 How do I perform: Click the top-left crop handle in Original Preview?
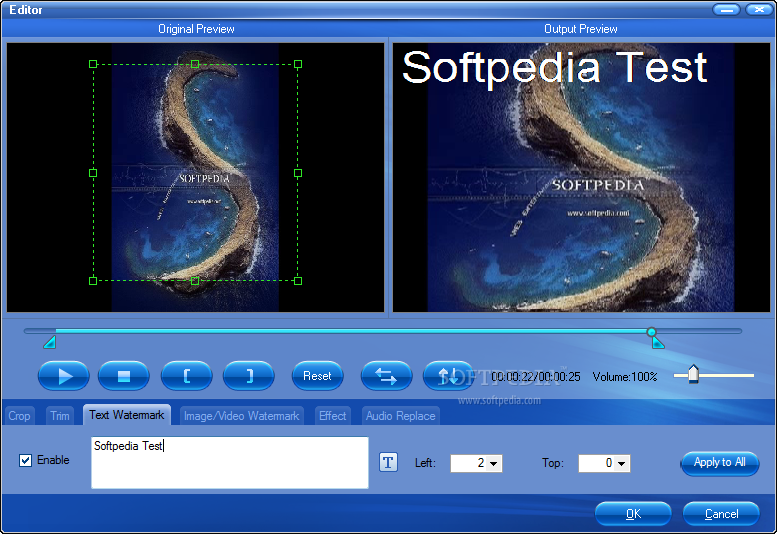(x=93, y=64)
